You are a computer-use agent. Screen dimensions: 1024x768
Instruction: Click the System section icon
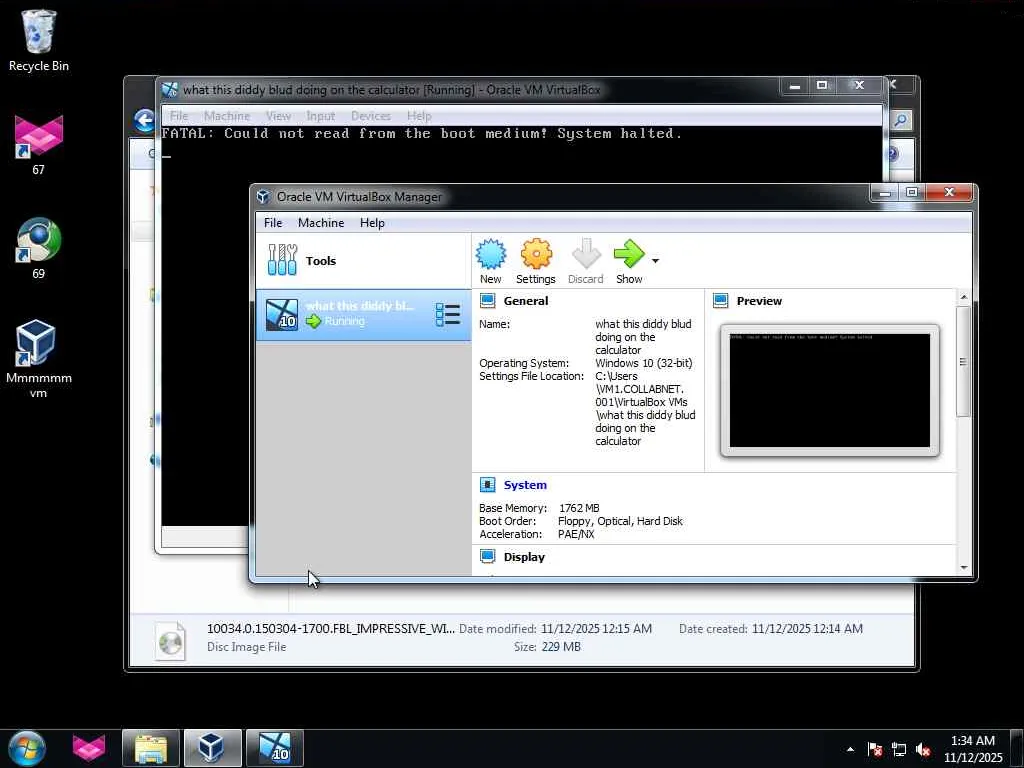point(487,485)
